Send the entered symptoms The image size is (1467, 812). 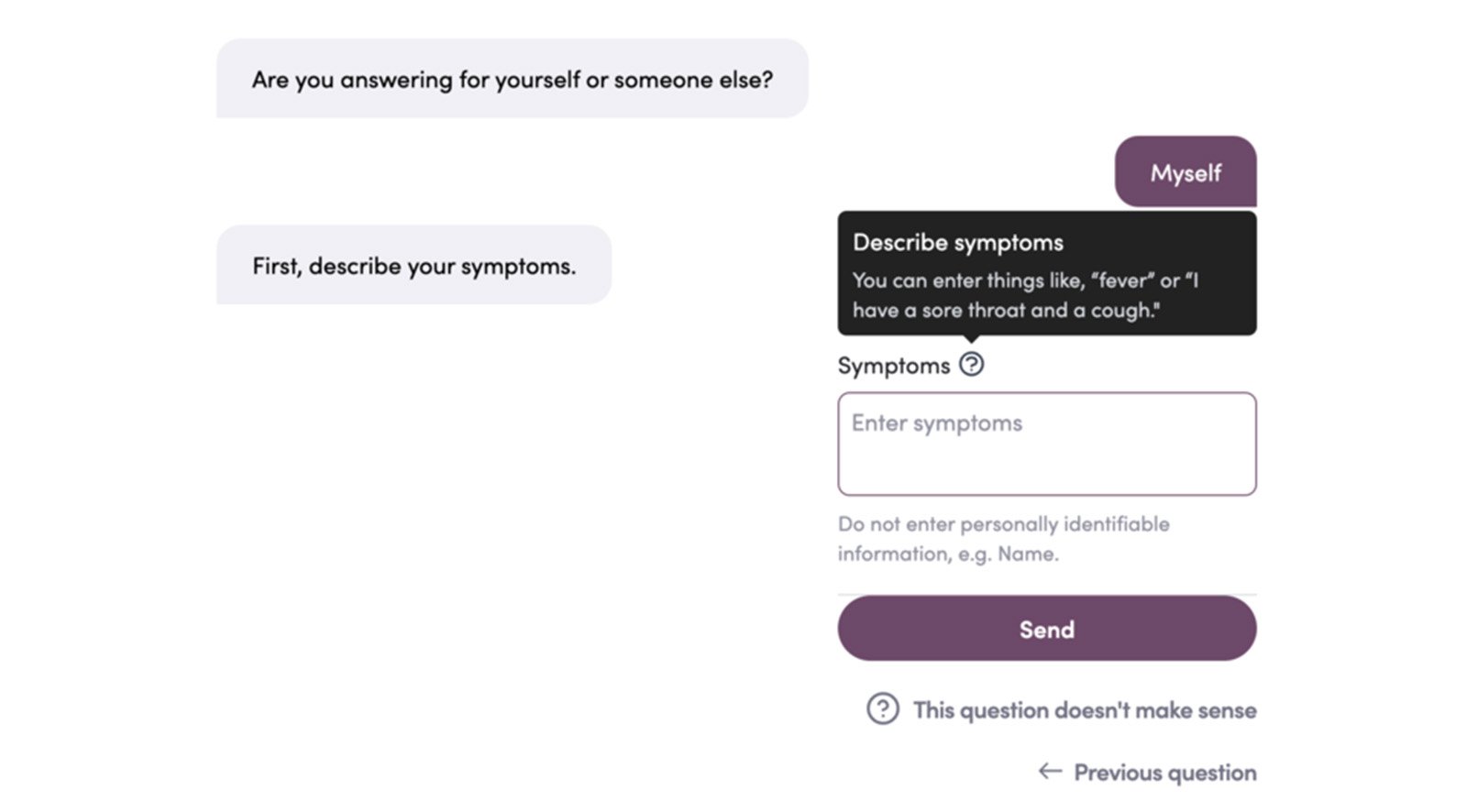point(1046,629)
